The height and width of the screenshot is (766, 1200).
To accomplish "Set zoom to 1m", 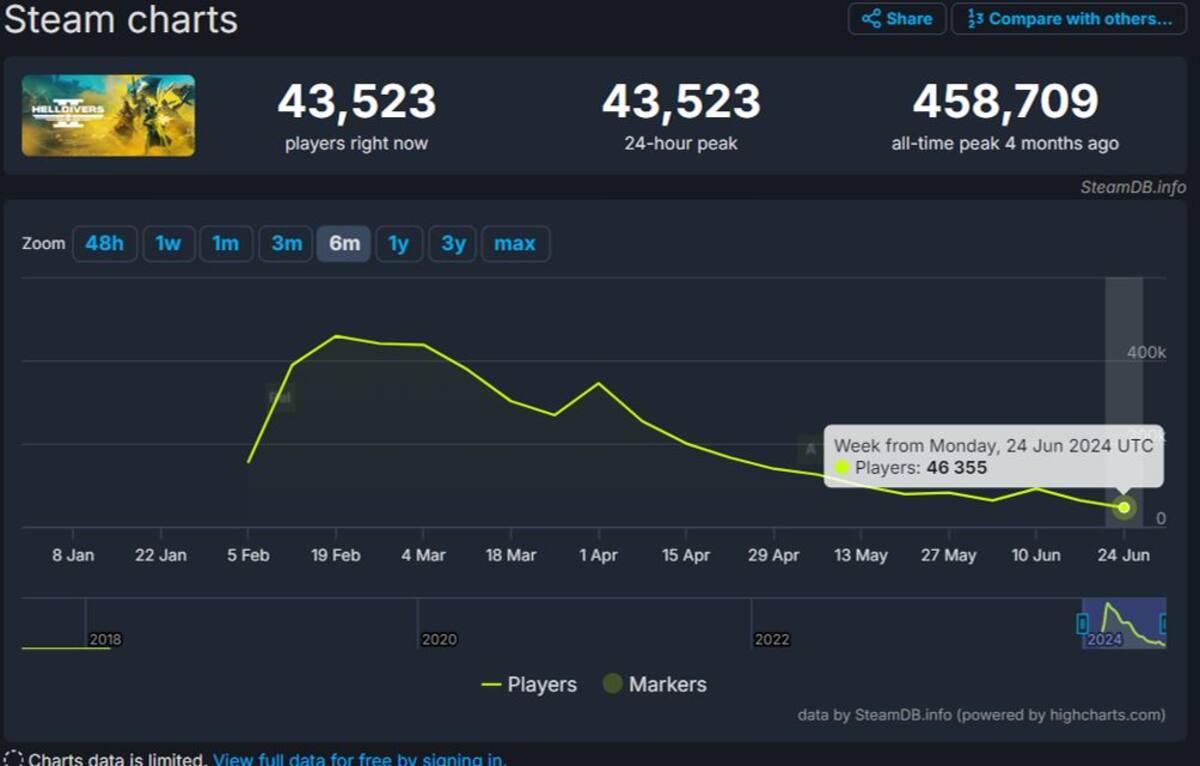I will click(226, 243).
